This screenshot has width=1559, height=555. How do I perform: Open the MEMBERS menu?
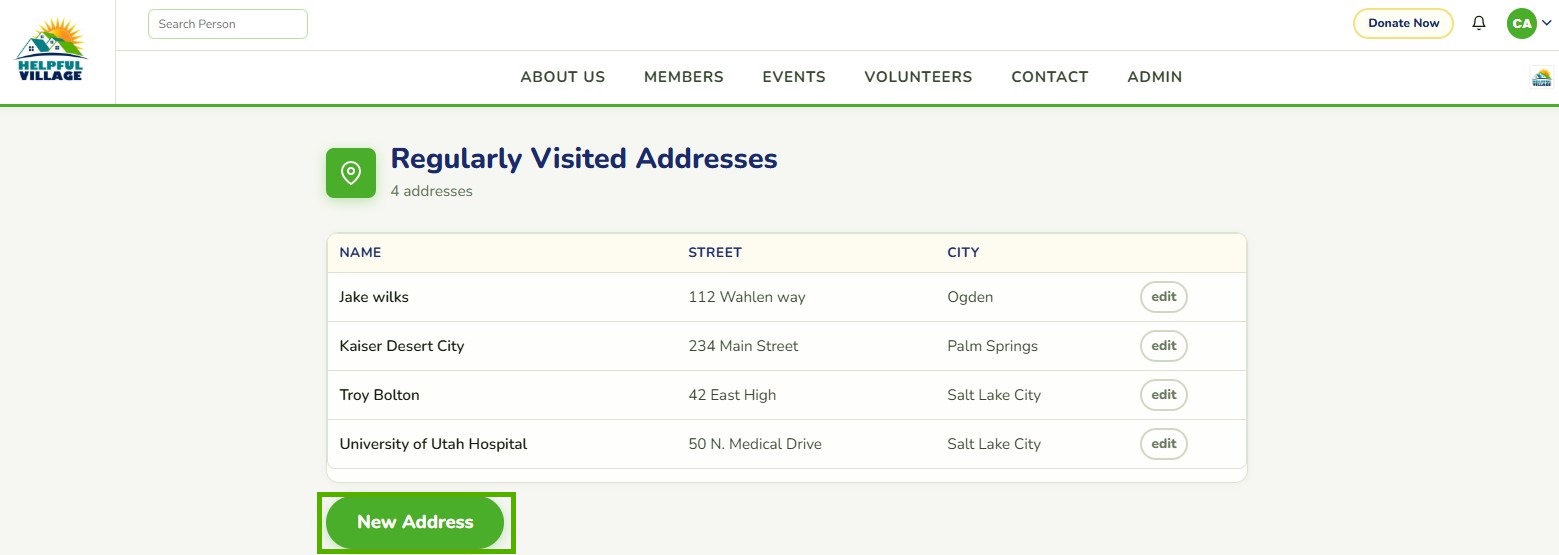[684, 77]
